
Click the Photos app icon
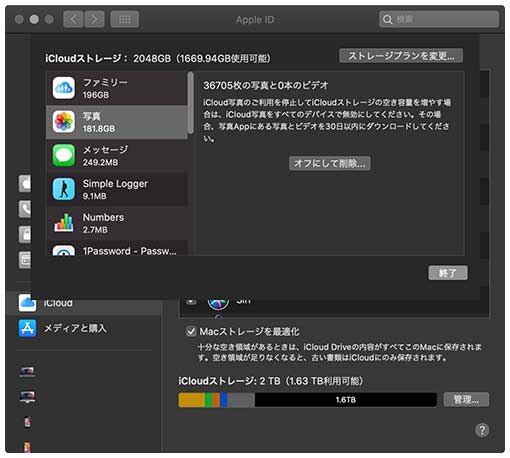point(64,122)
